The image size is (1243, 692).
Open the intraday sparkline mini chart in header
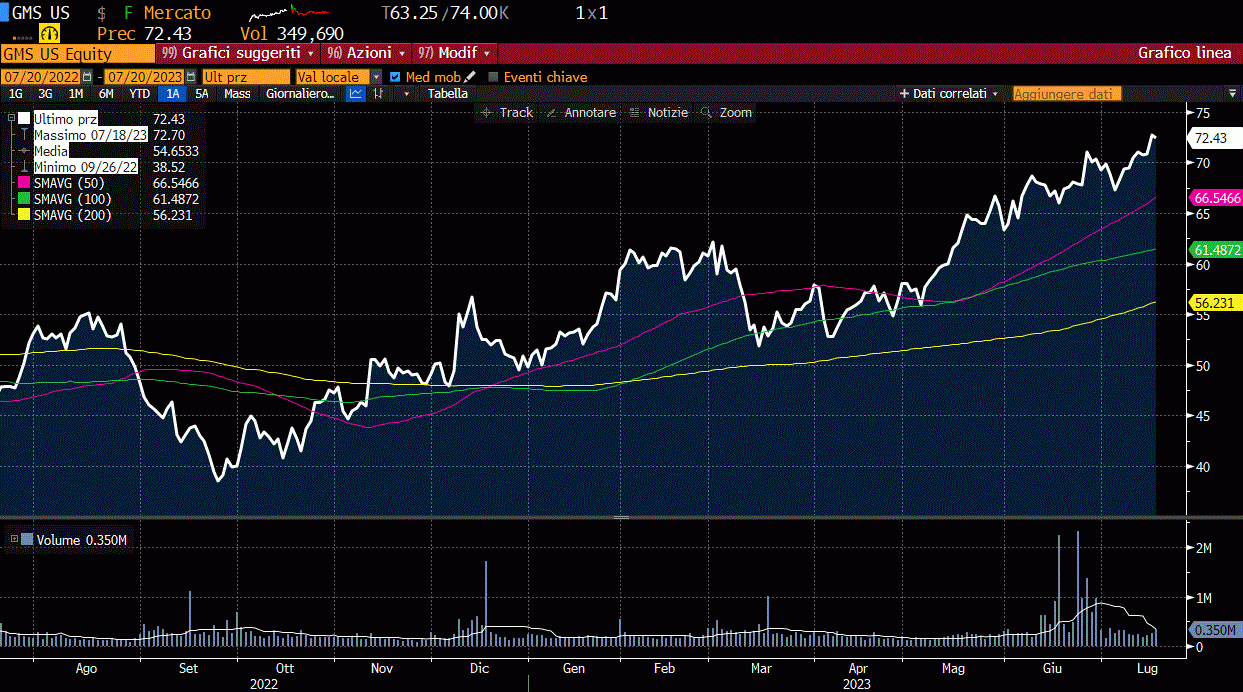(x=290, y=15)
